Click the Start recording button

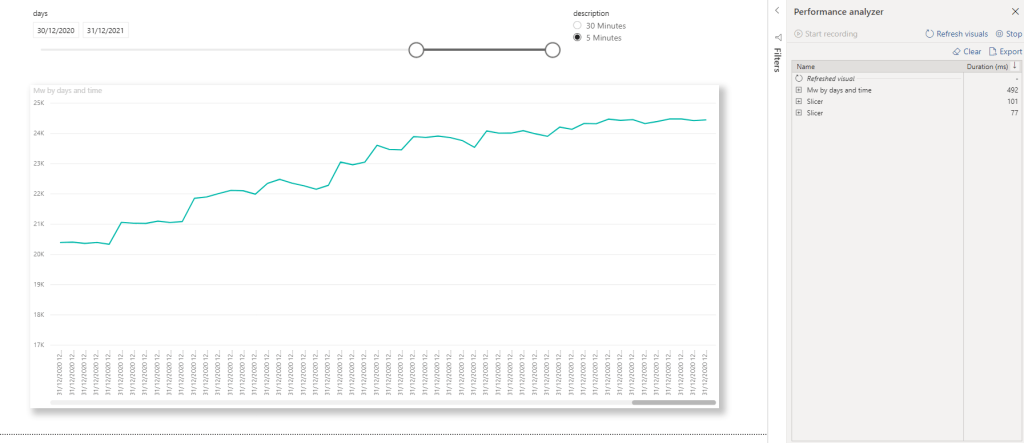826,34
